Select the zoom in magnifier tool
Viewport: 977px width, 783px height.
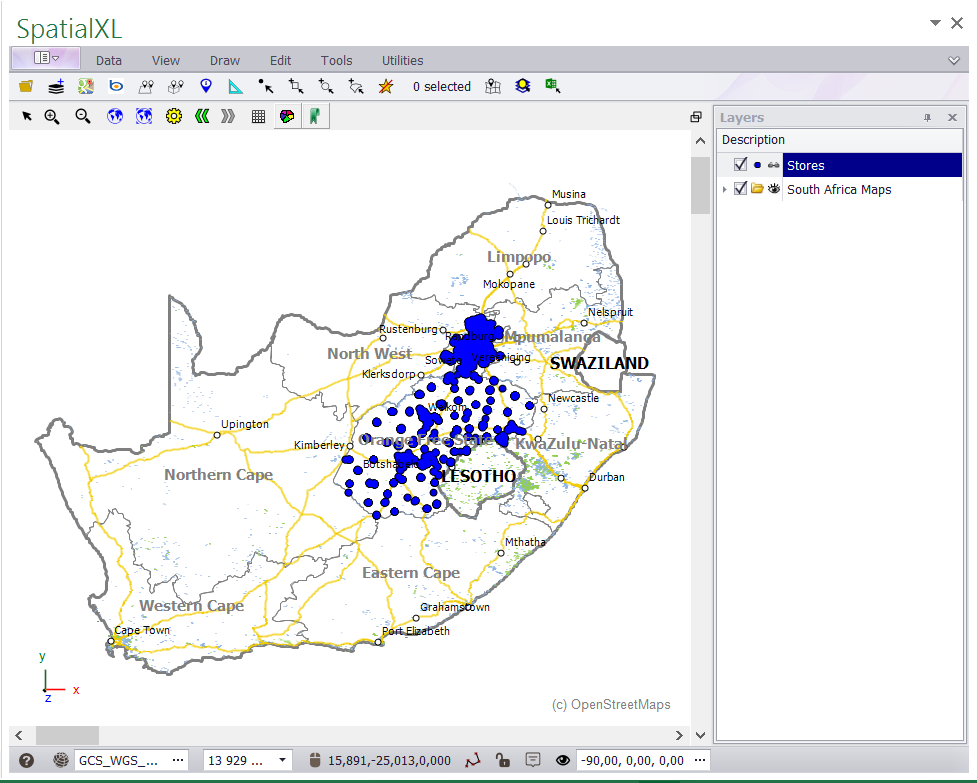pos(51,116)
